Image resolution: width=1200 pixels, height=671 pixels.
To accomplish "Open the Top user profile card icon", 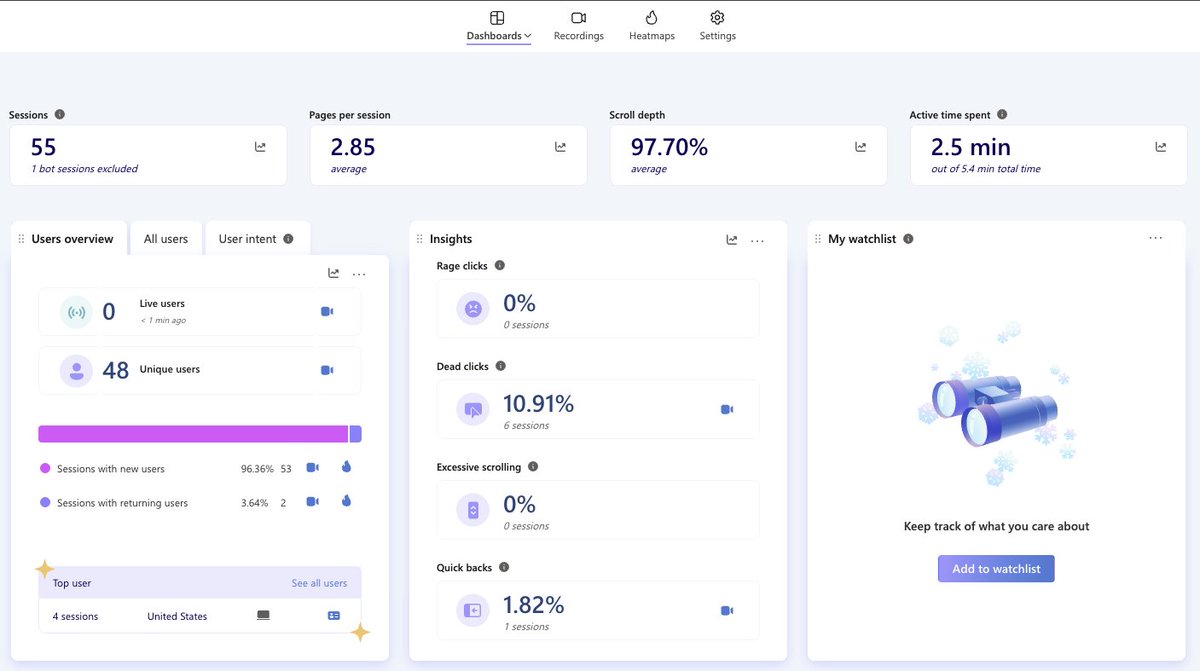I will [x=334, y=616].
